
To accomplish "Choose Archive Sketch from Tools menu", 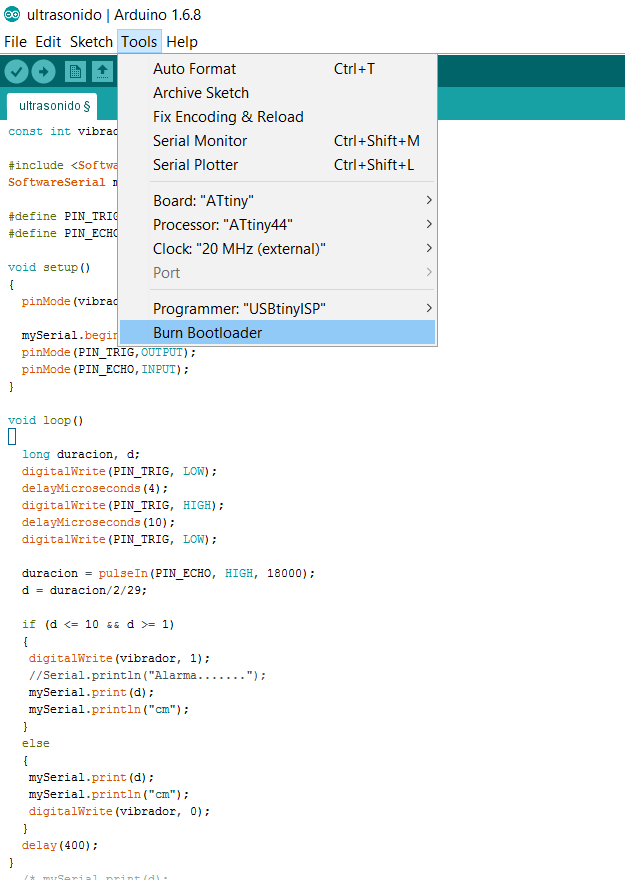I will [x=278, y=93].
